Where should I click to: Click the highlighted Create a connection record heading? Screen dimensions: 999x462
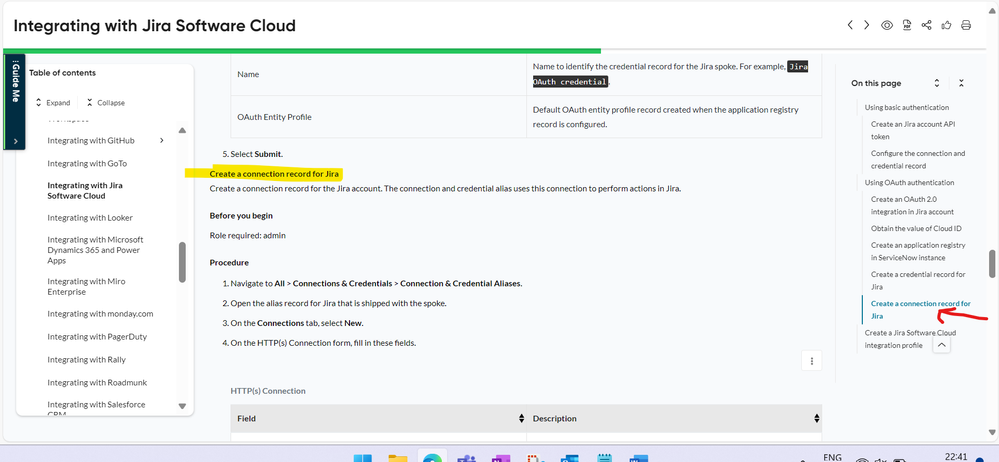coord(274,173)
